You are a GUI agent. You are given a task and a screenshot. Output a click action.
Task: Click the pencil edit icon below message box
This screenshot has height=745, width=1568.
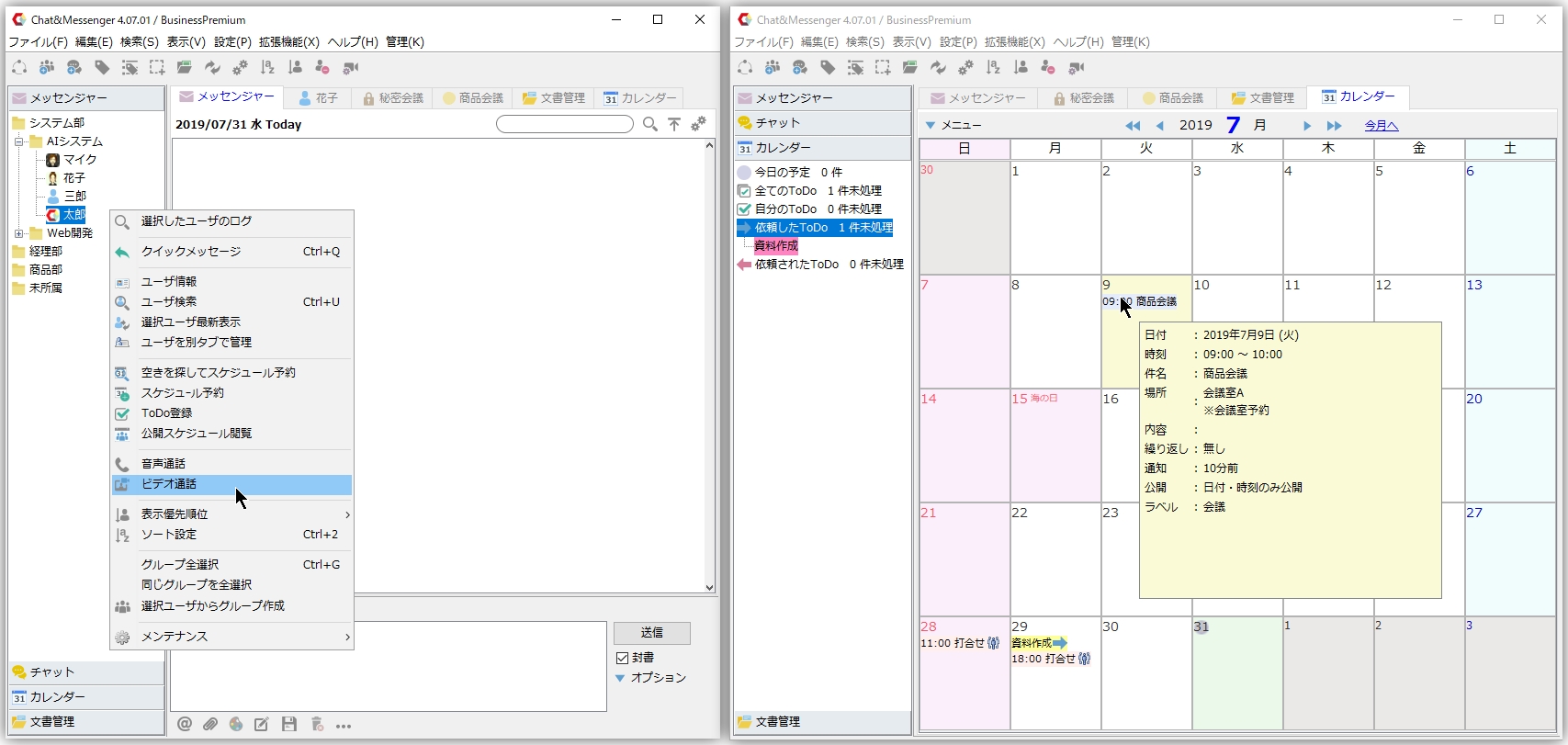(262, 725)
